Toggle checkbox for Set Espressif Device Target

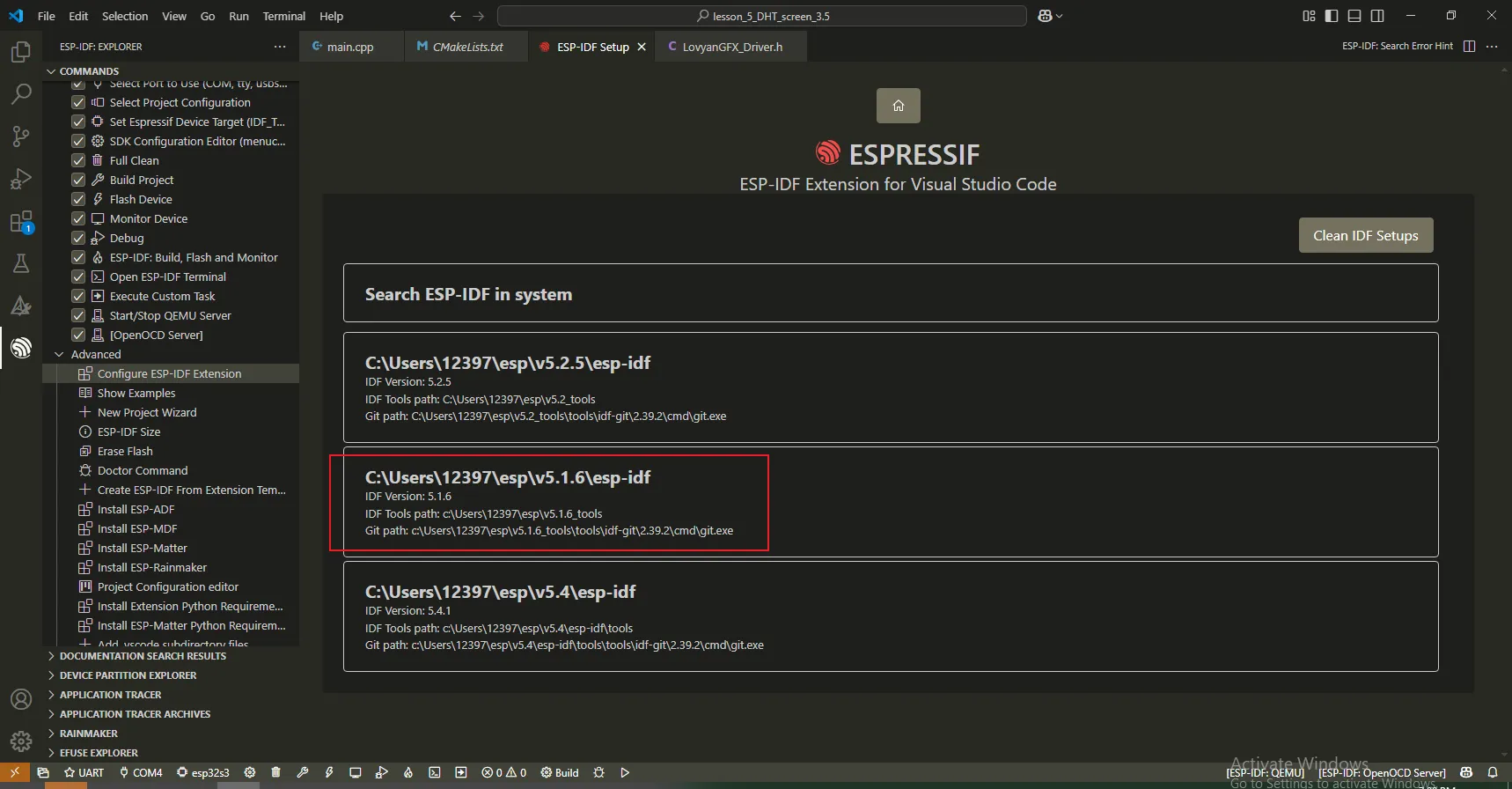click(78, 122)
